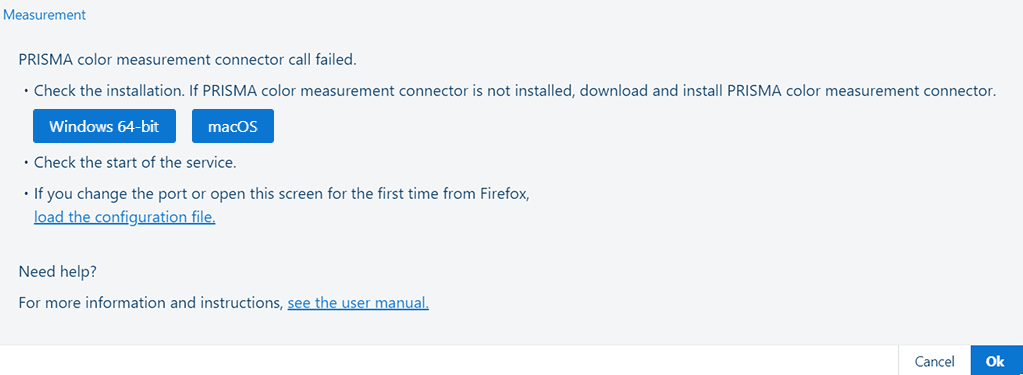Follow the underlined user manual hyperlink
Viewport: 1023px width, 375px height.
point(358,303)
